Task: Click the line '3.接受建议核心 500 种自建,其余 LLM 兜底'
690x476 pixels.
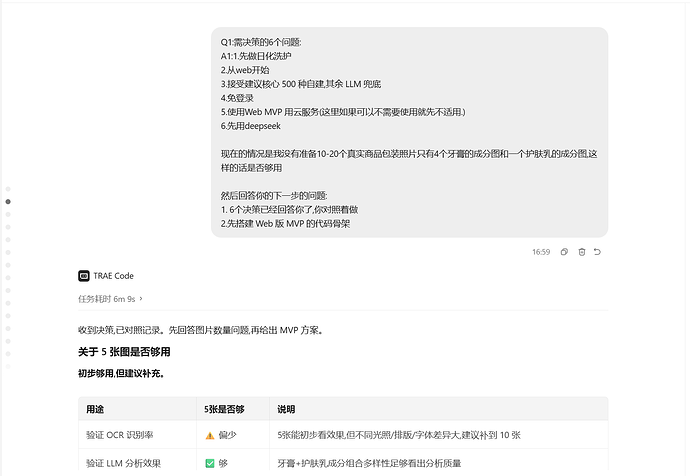Action: (x=301, y=84)
